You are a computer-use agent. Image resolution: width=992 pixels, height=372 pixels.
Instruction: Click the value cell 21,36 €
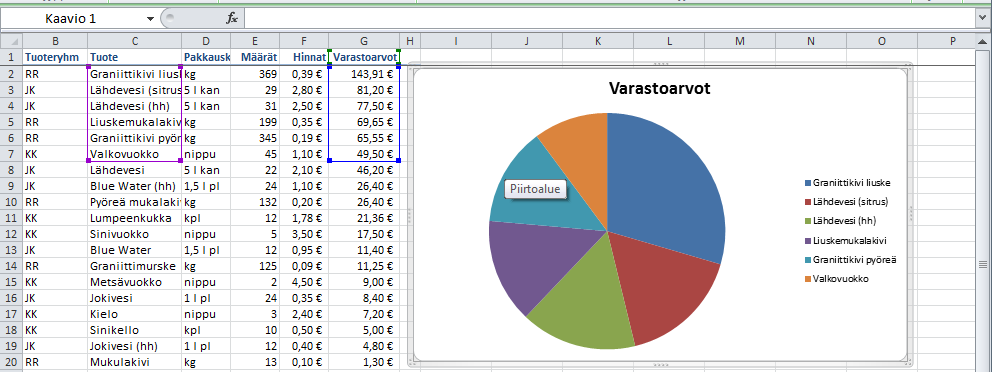364,218
